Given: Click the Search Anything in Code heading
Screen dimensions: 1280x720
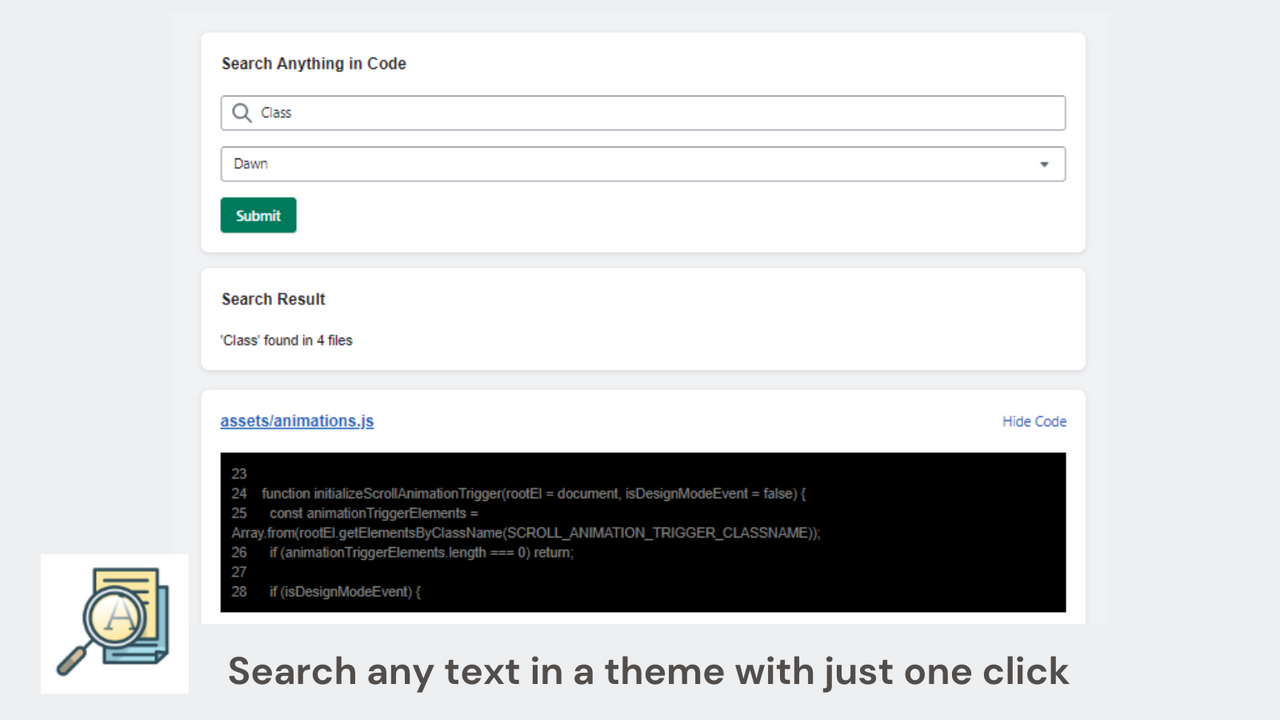Looking at the screenshot, I should point(314,63).
